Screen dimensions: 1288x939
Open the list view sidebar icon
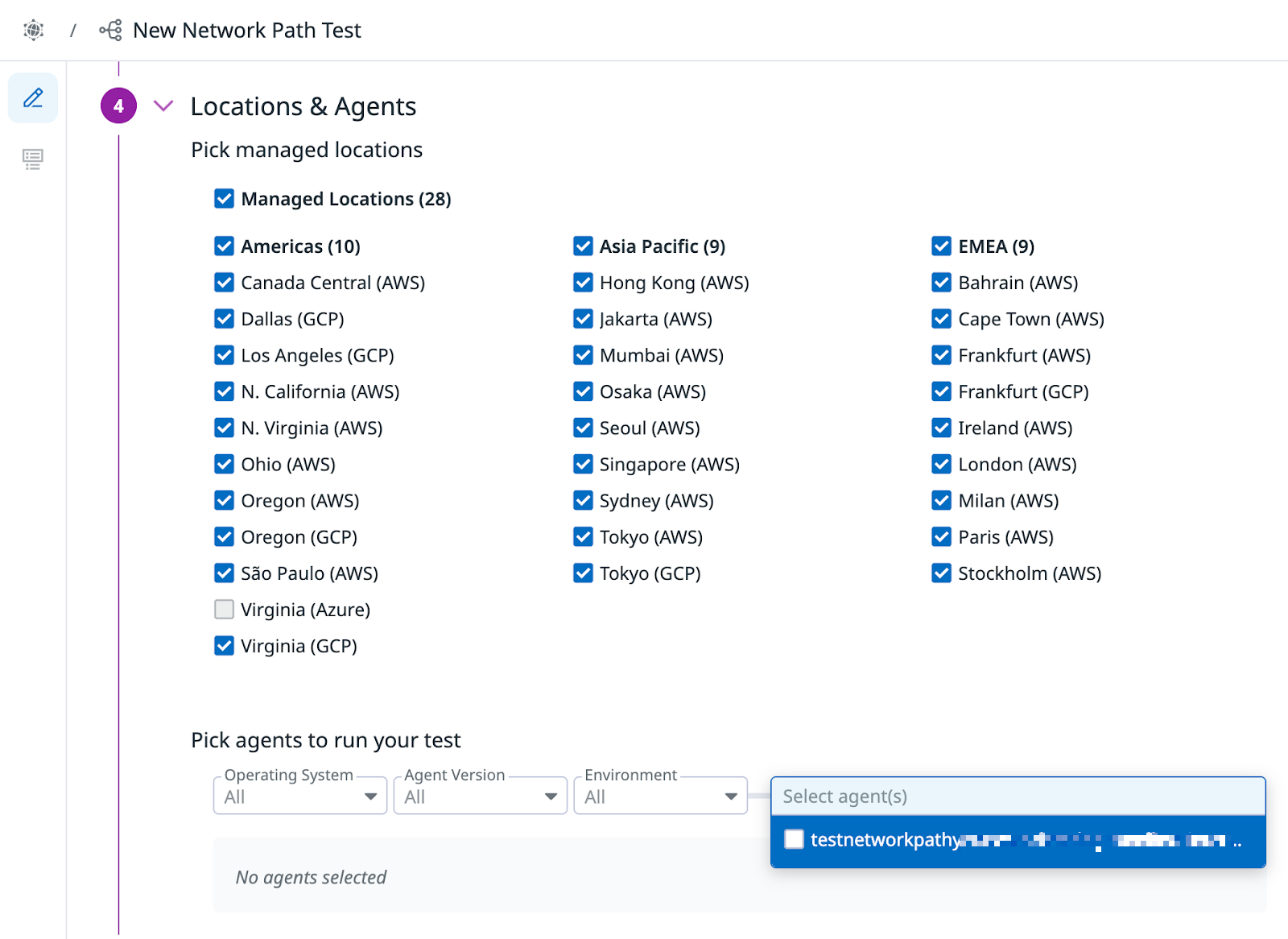pyautogui.click(x=33, y=159)
